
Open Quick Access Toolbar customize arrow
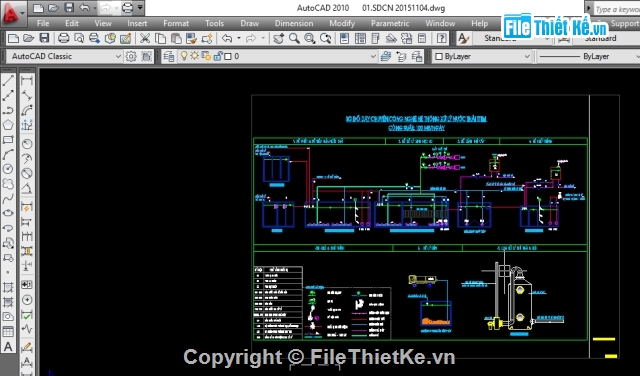[x=140, y=8]
